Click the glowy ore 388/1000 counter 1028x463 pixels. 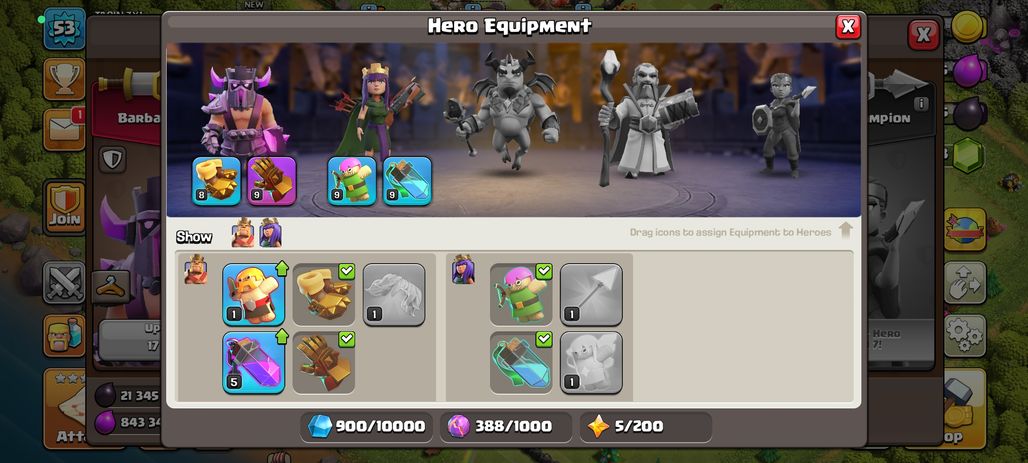click(x=505, y=427)
